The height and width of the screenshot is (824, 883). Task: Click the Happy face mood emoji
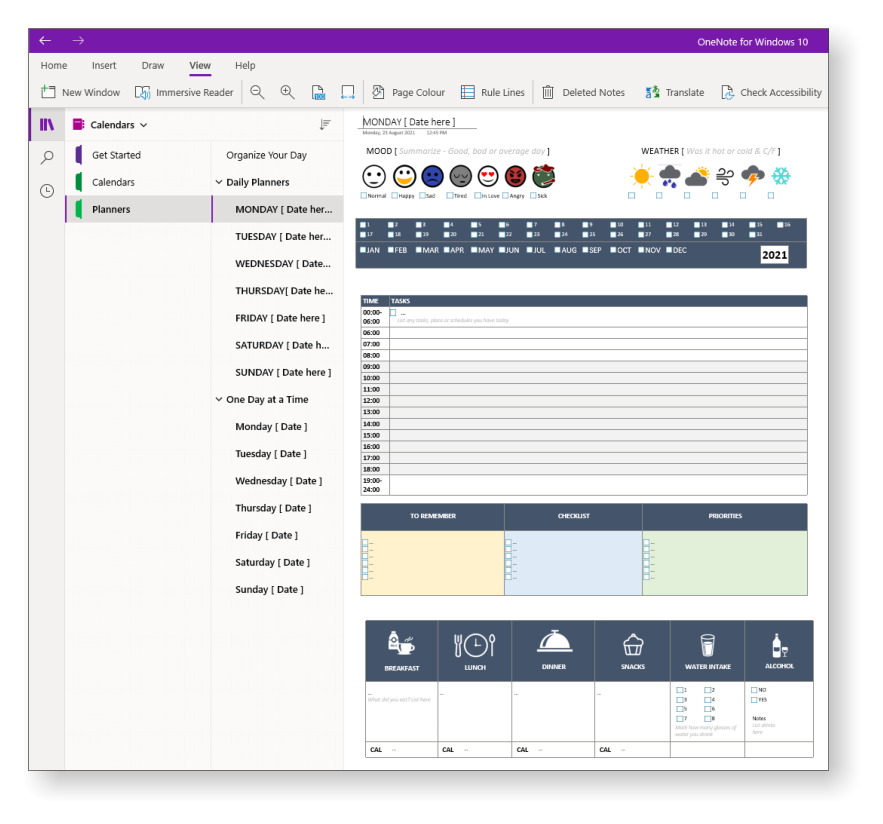(404, 176)
